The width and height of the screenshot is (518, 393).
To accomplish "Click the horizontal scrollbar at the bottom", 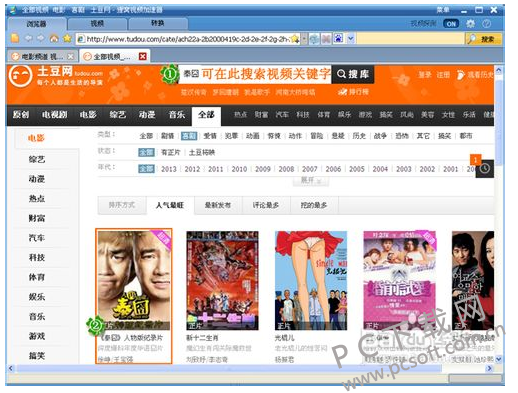I will click(x=229, y=368).
